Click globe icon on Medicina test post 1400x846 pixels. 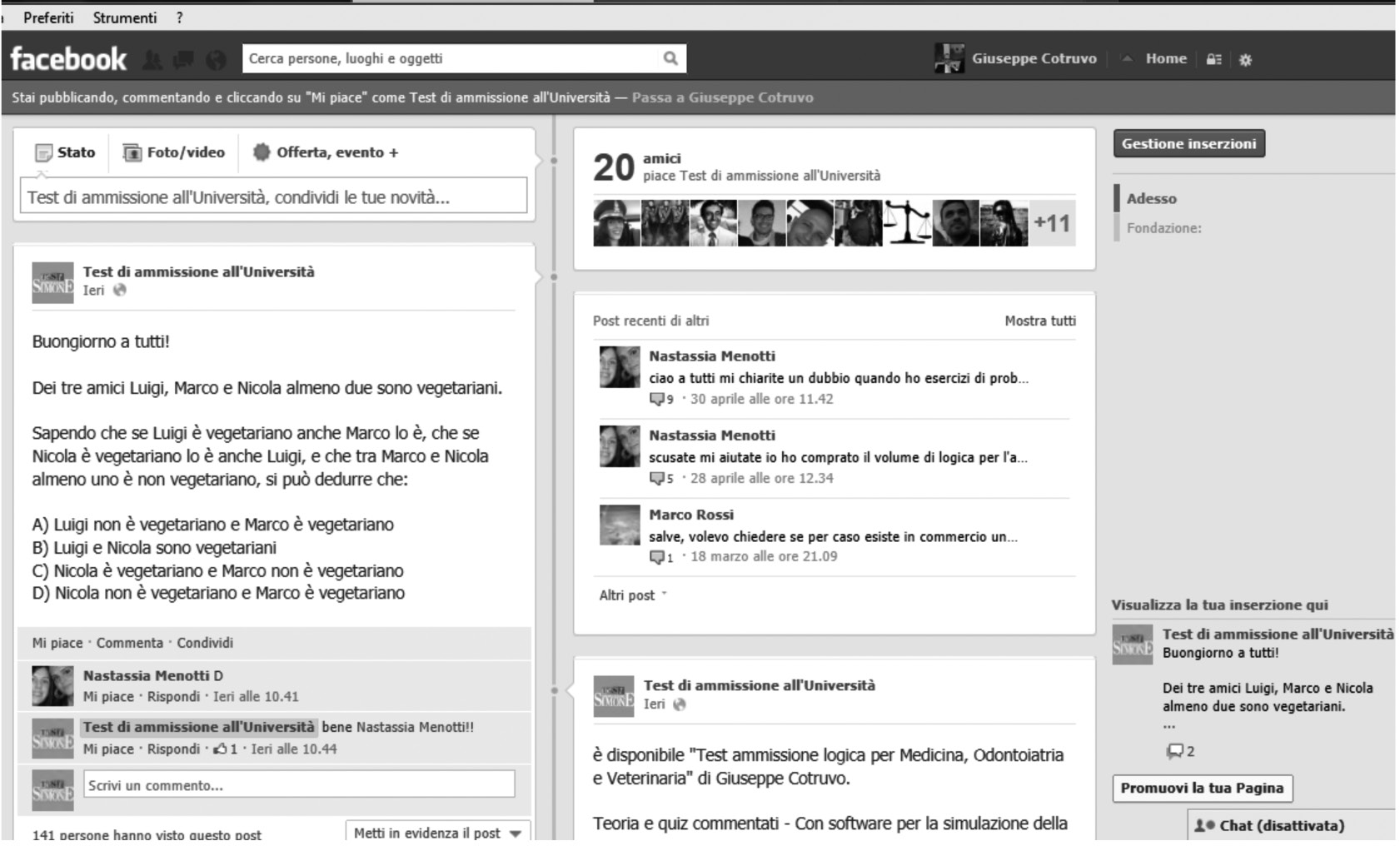680,704
